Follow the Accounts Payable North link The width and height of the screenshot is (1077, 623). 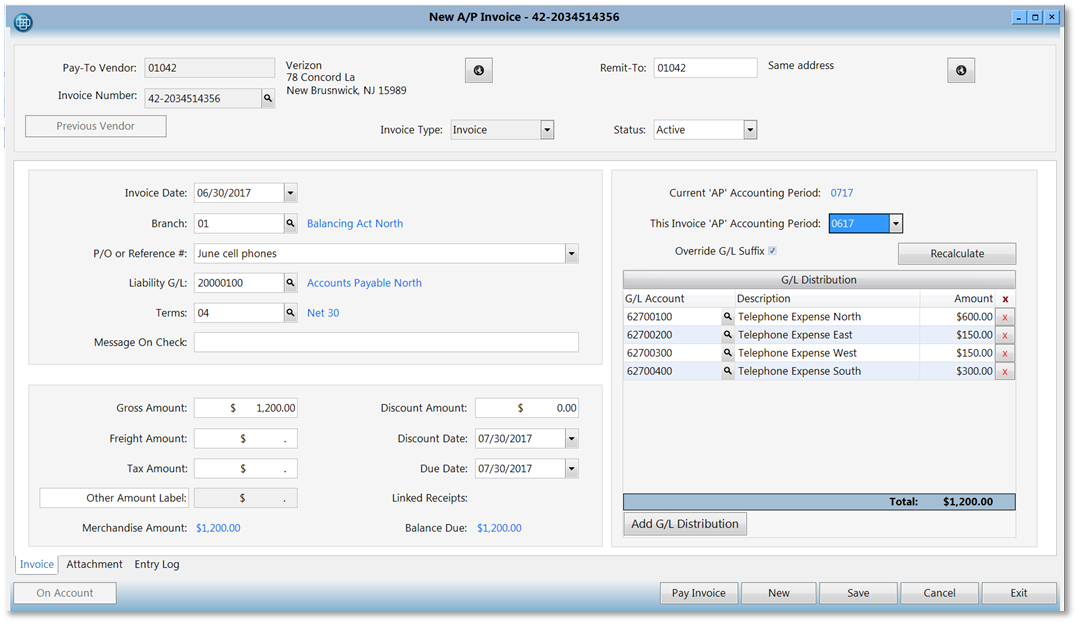[x=364, y=283]
